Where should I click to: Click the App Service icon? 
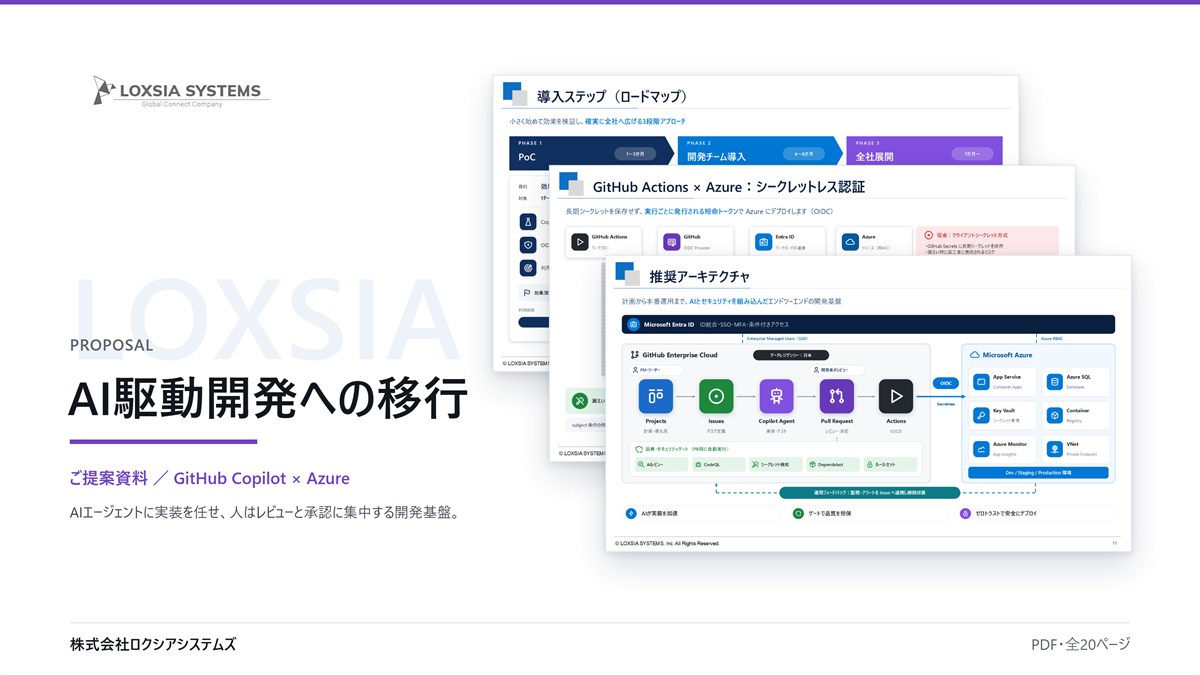981,382
